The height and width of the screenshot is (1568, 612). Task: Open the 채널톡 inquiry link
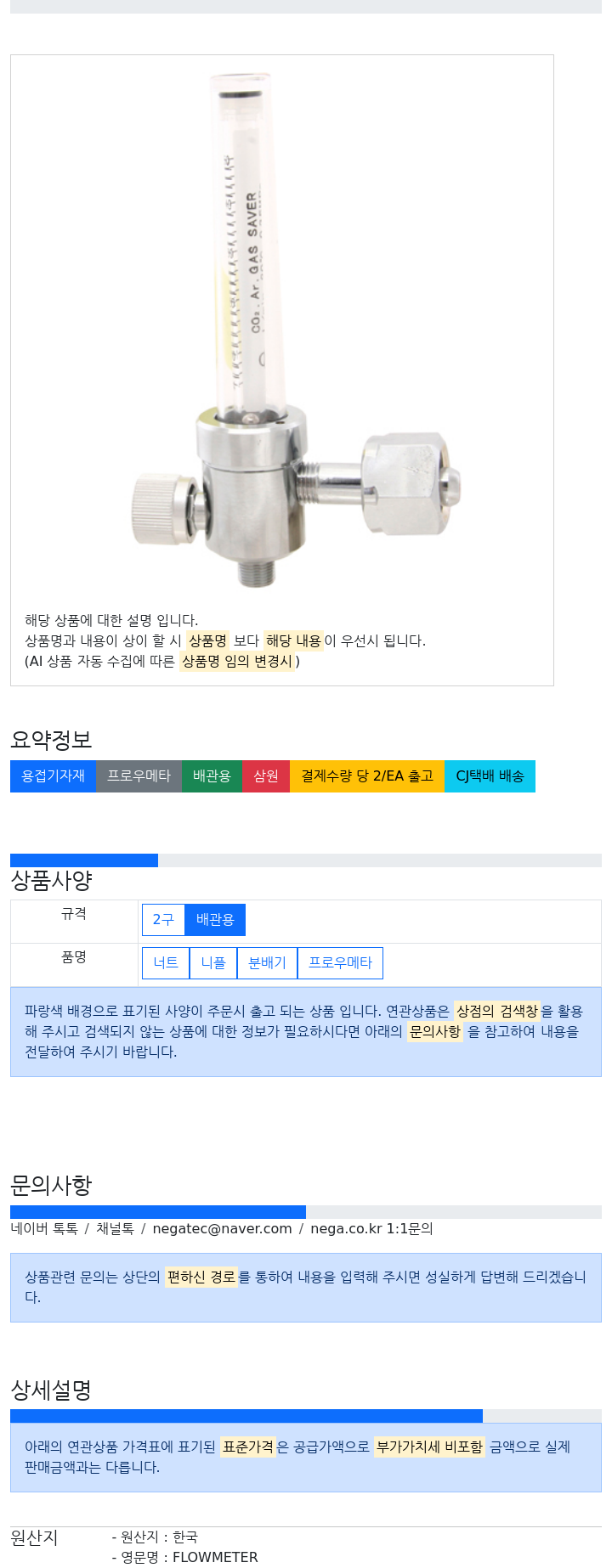115,1229
